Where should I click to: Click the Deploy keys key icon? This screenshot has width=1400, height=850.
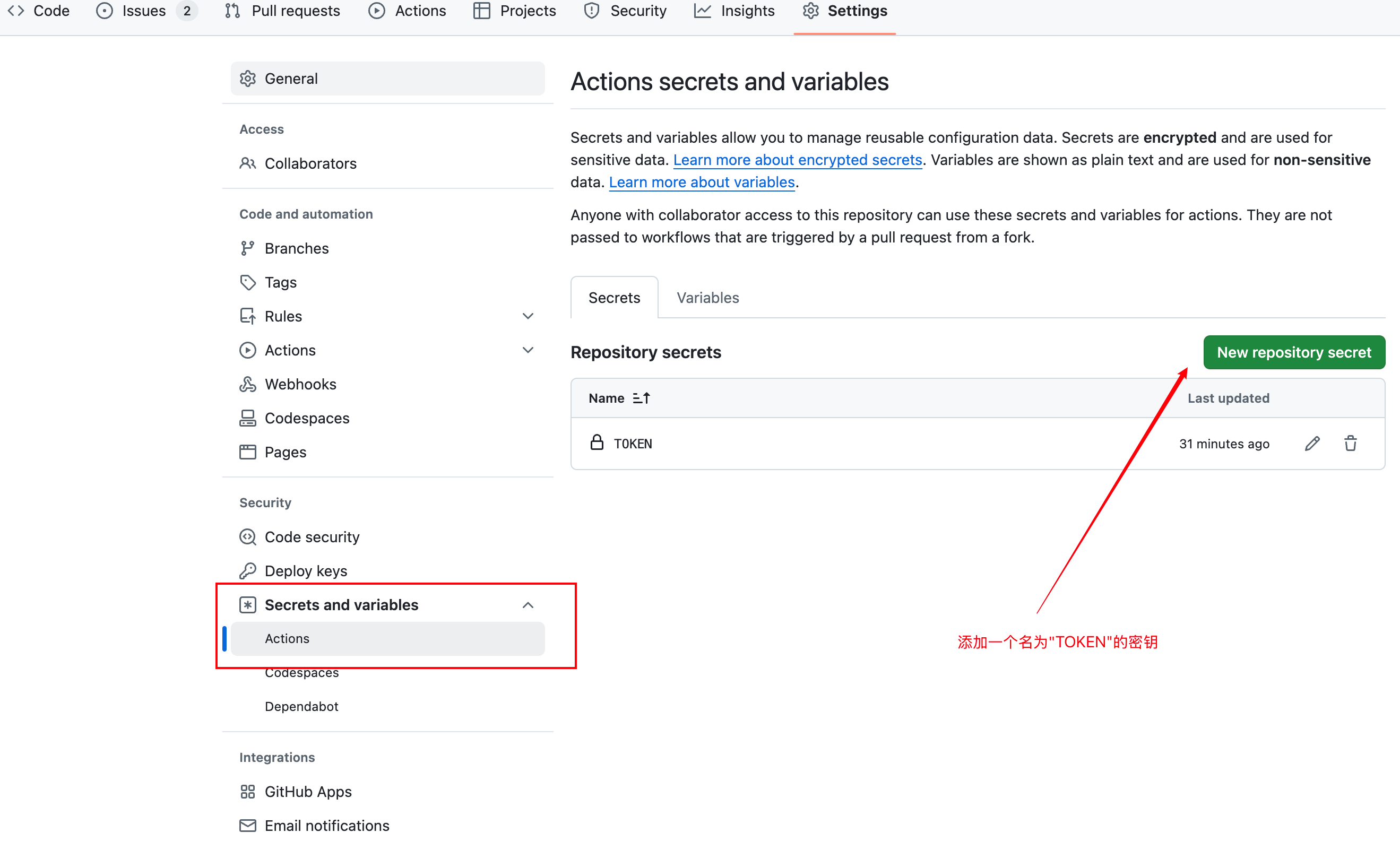pyautogui.click(x=247, y=570)
